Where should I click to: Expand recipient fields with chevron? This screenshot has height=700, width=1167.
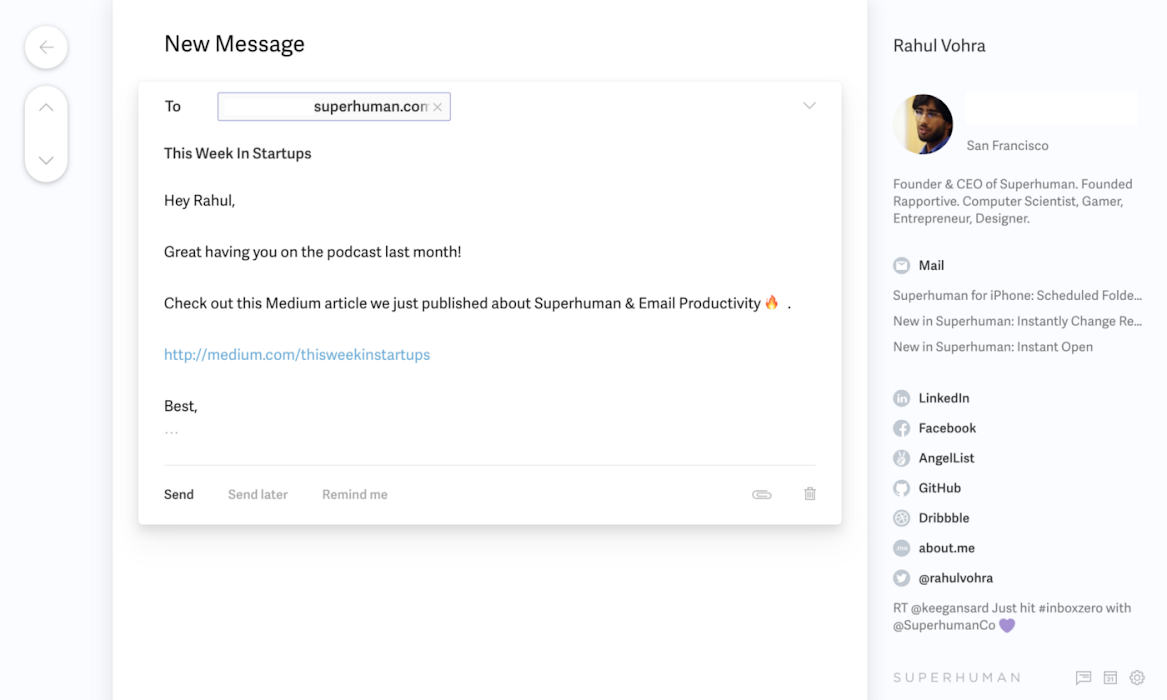(x=809, y=106)
